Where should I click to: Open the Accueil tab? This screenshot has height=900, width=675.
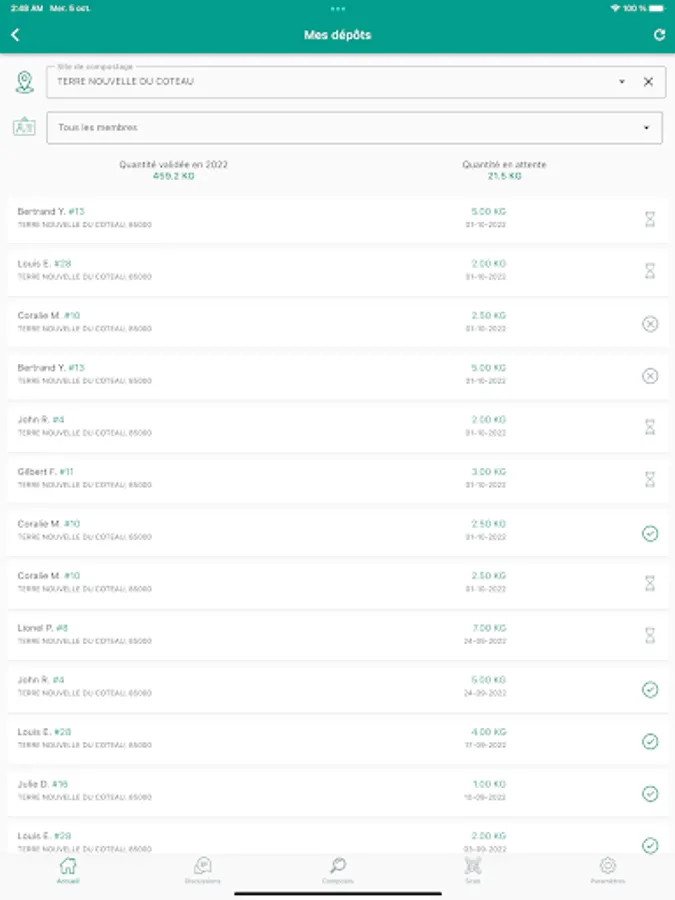[68, 869]
